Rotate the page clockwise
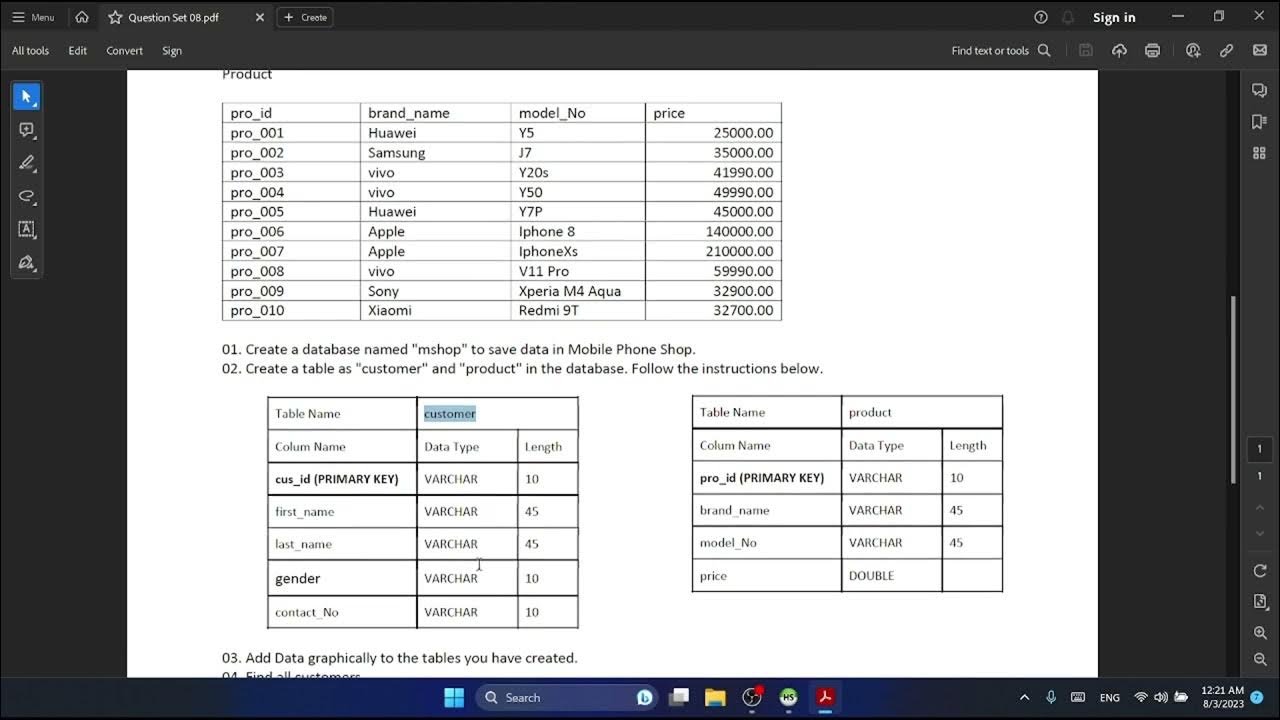 point(1260,570)
